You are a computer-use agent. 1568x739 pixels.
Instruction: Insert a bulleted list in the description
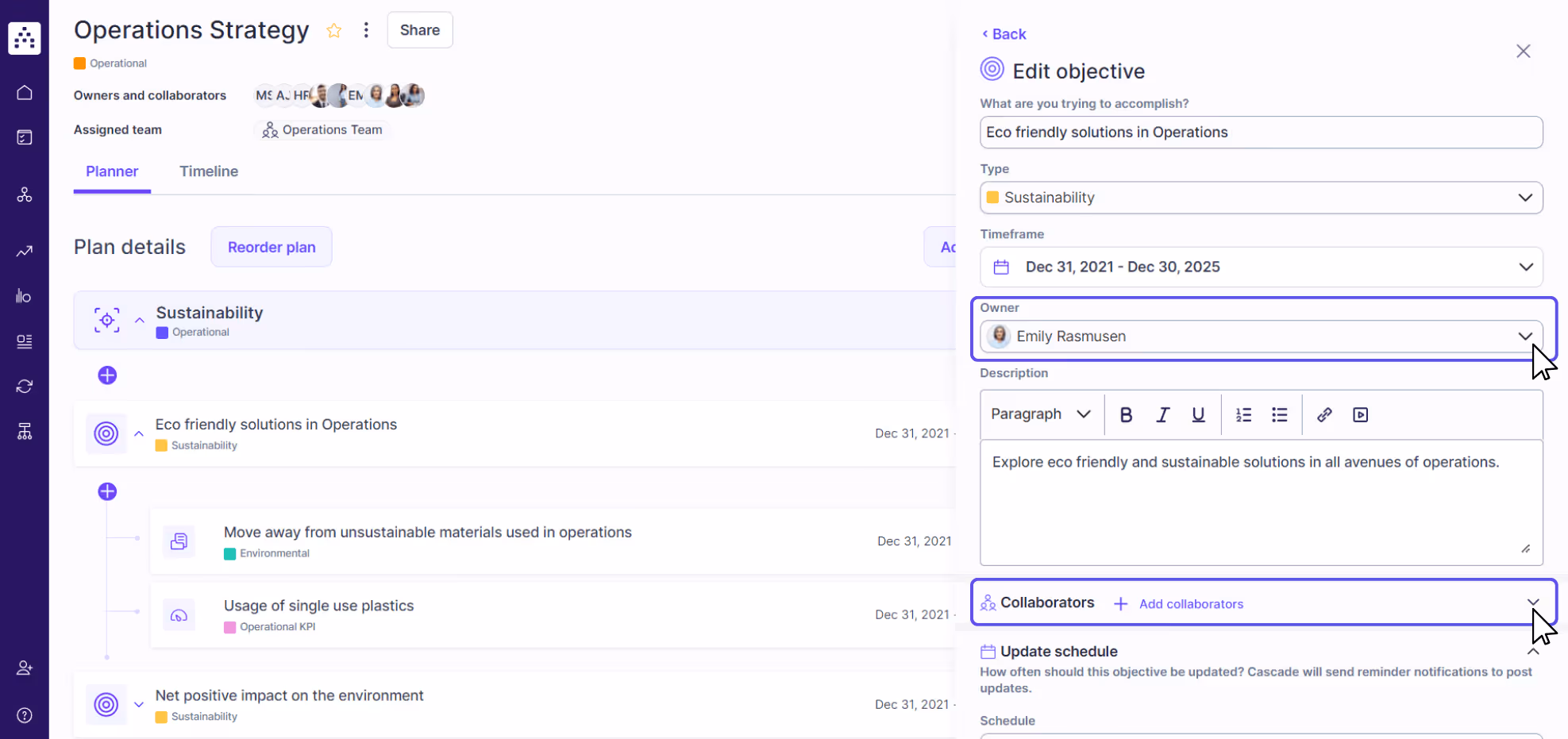(x=1279, y=414)
